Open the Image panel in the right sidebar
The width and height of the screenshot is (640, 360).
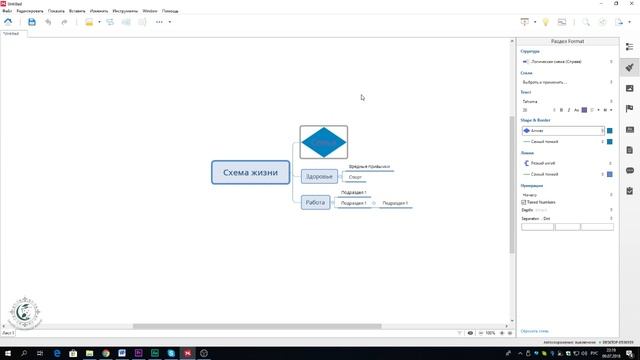(630, 88)
